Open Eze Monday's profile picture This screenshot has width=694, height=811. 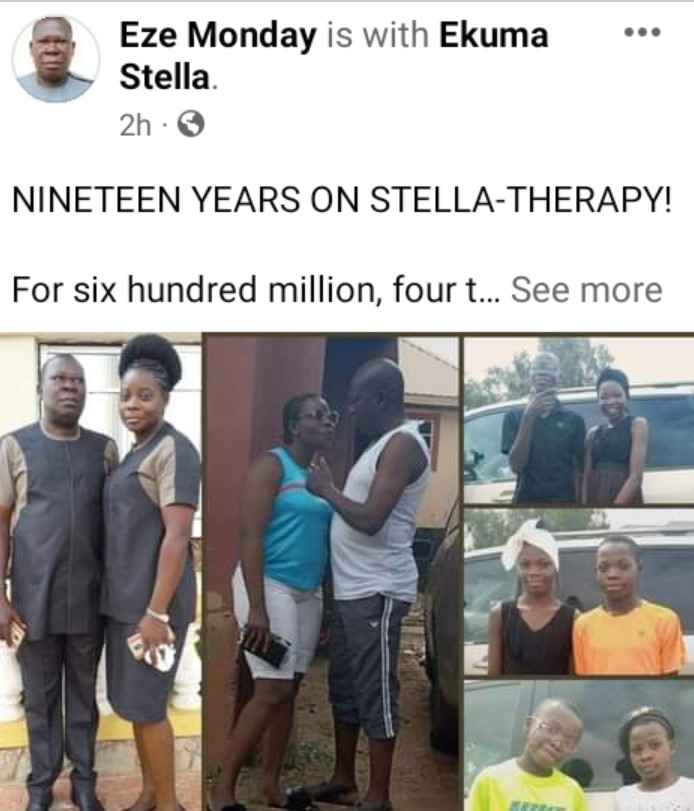(x=55, y=59)
